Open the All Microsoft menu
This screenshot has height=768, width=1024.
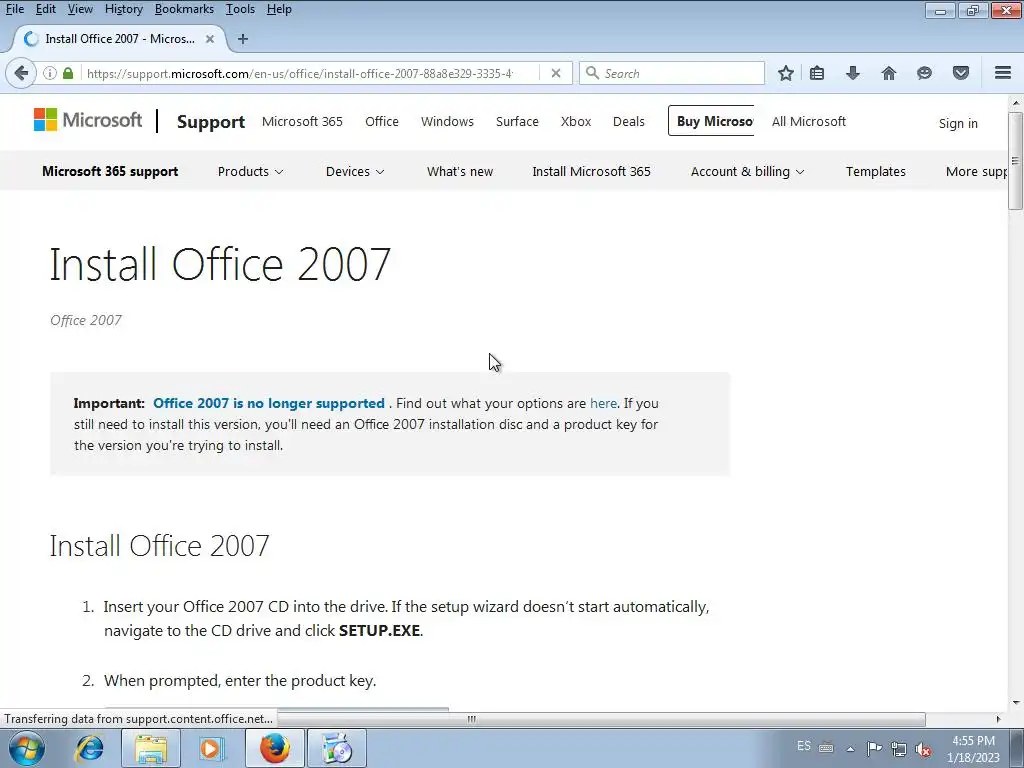coord(808,121)
